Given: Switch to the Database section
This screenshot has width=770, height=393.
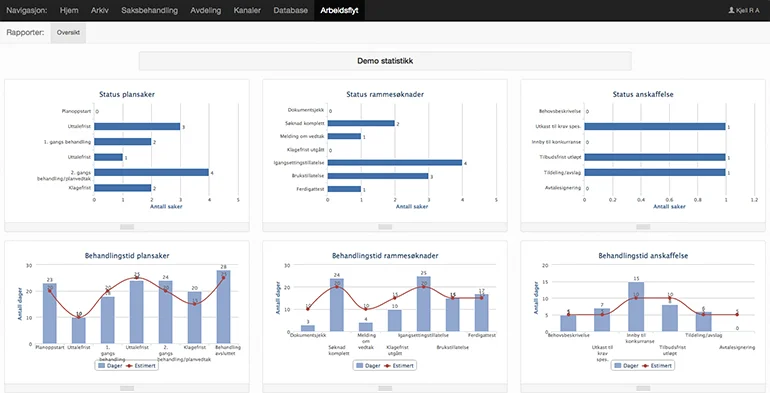Looking at the screenshot, I should coord(291,10).
